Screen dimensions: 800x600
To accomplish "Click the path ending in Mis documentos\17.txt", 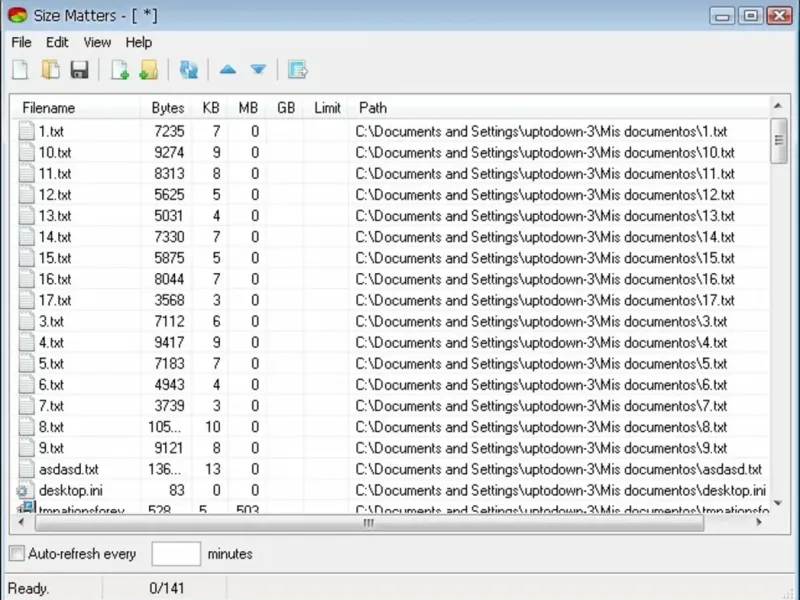I will click(545, 300).
